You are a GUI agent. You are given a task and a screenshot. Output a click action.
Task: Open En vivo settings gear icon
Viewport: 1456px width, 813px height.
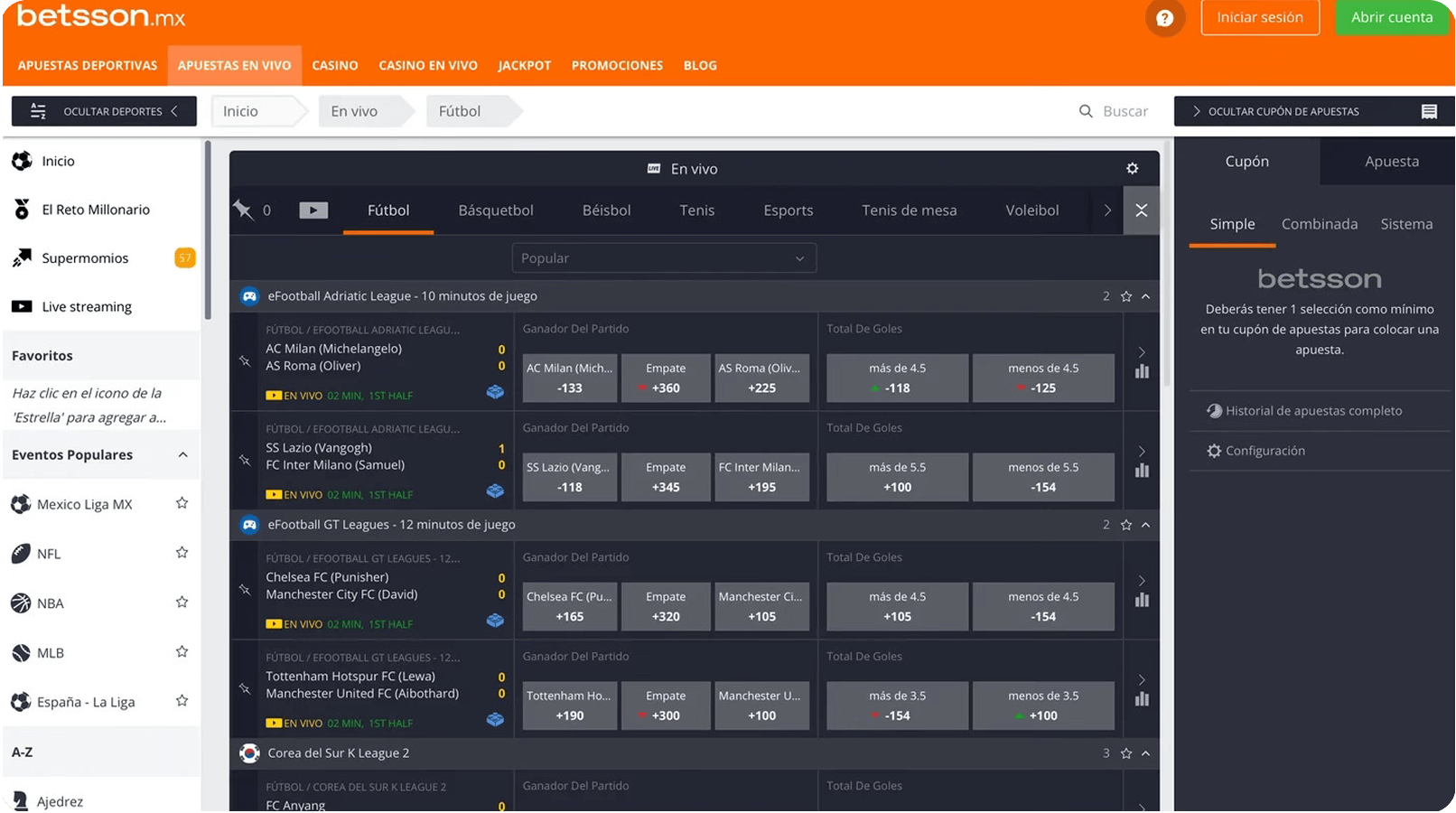1132,169
